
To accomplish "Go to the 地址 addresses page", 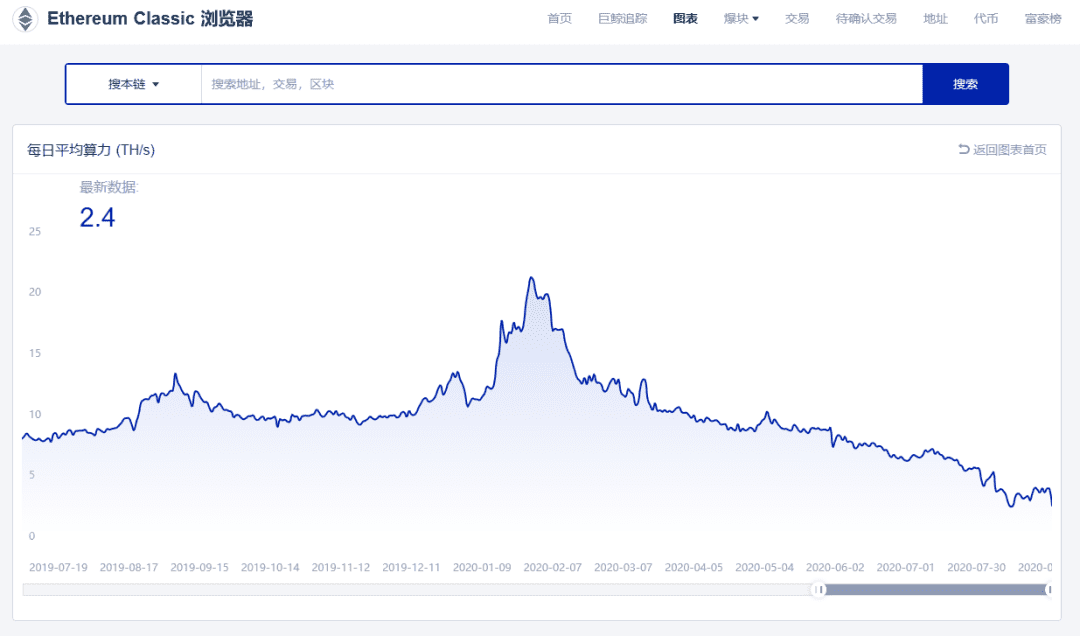I will [x=935, y=19].
